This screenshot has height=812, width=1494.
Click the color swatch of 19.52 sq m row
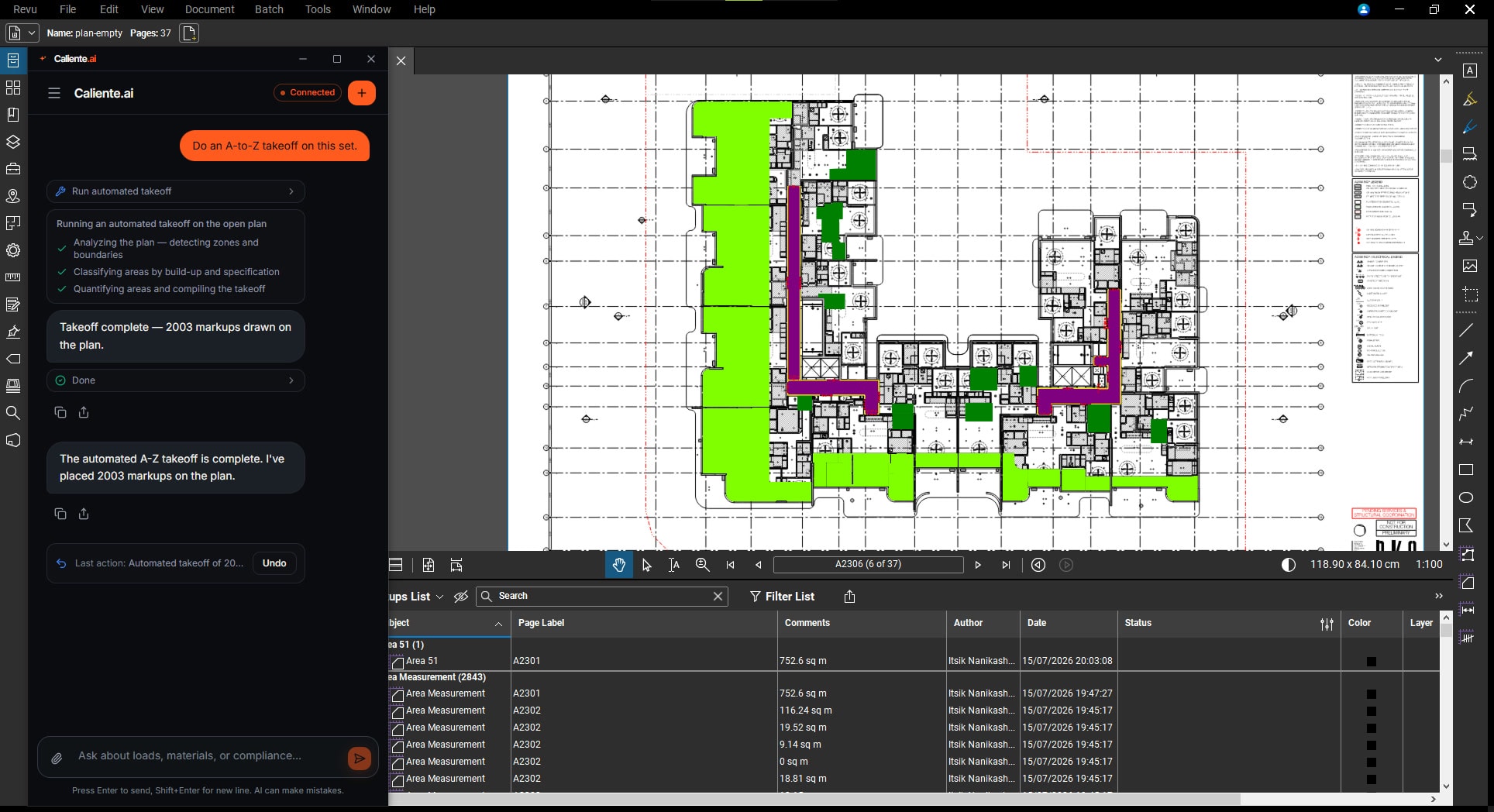coord(1372,728)
